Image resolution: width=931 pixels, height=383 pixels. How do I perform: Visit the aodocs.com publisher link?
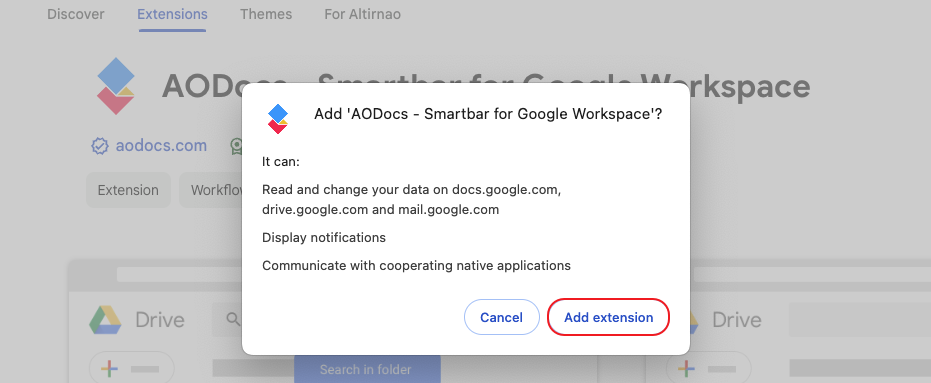point(161,145)
